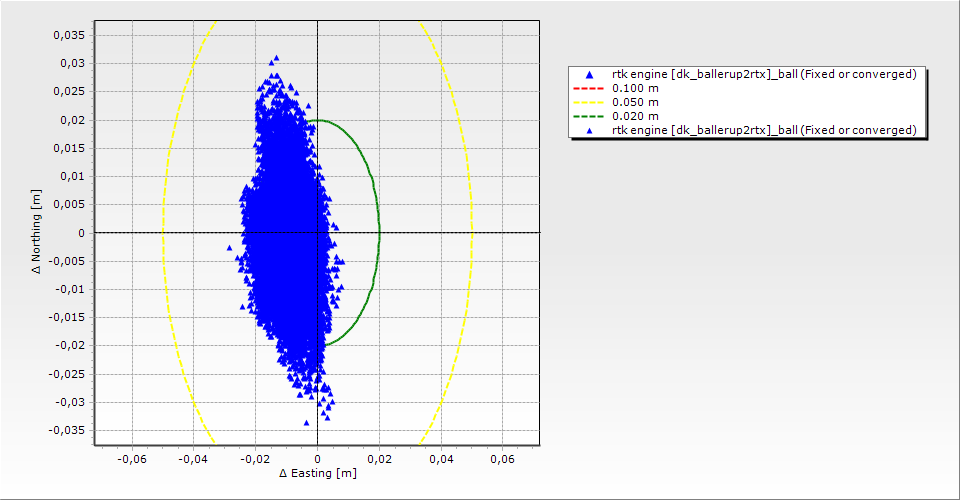960x500 pixels.
Task: Click the -0,035 northing axis tick label
Action: (67, 430)
